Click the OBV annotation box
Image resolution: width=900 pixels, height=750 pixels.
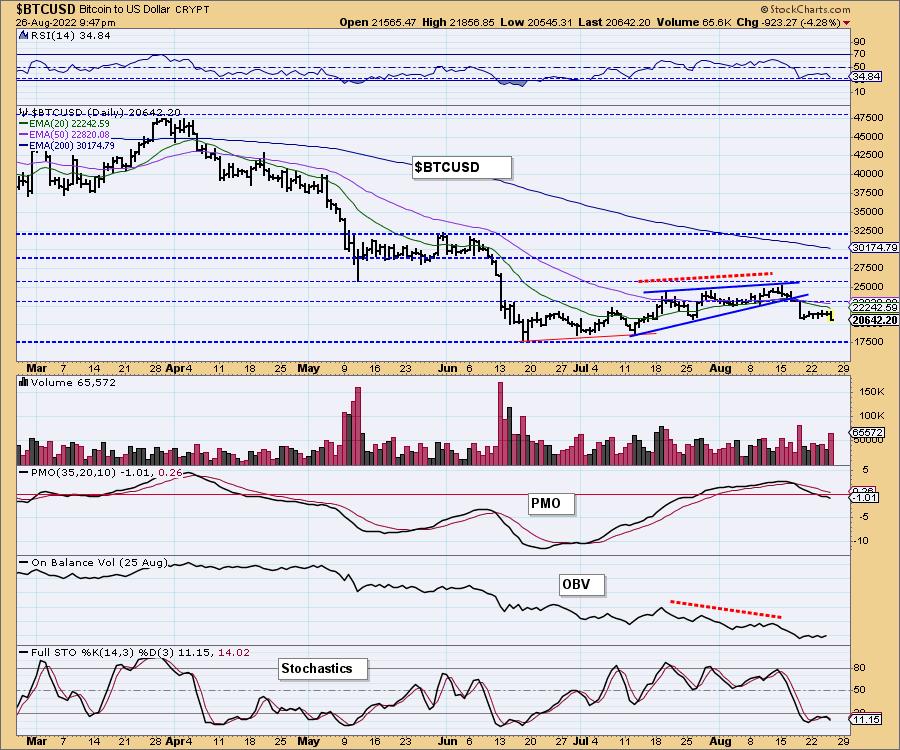581,585
